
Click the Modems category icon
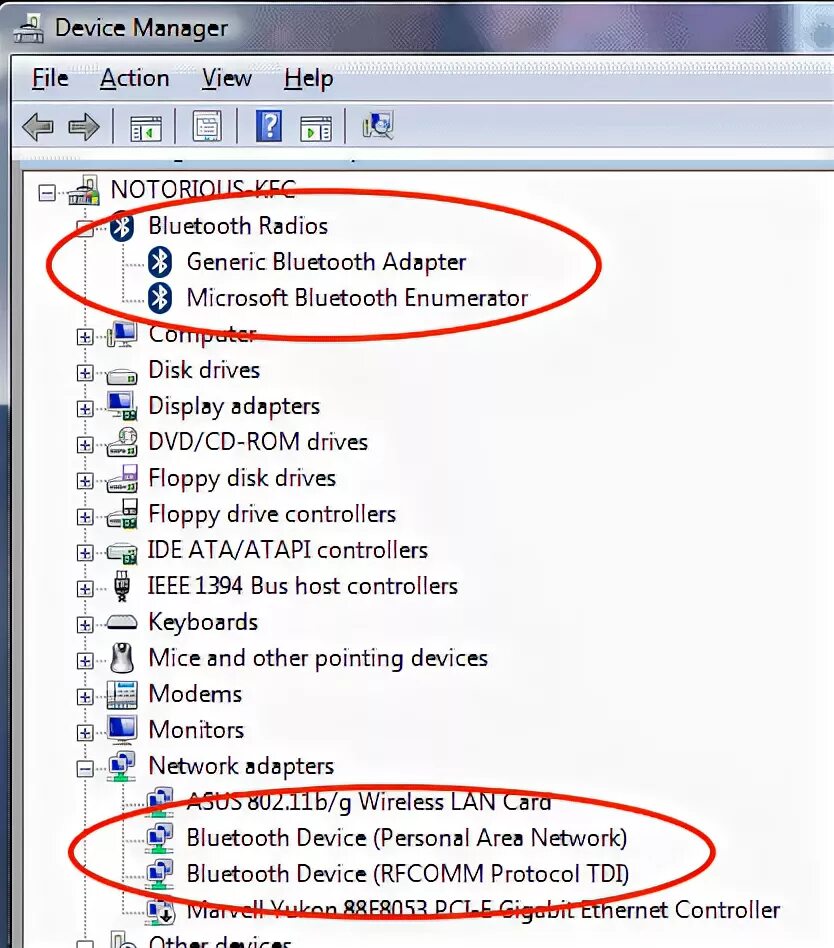(122, 695)
